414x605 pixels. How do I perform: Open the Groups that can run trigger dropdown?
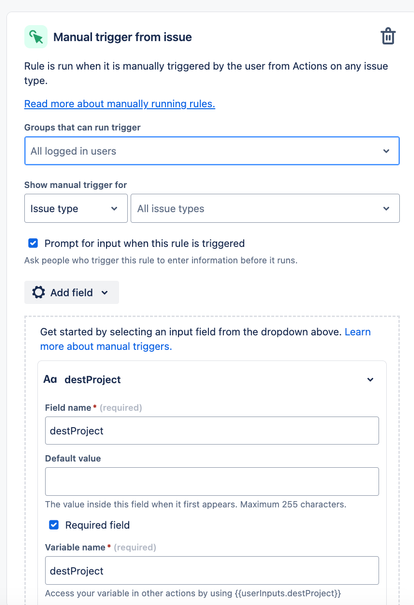[x=212, y=151]
